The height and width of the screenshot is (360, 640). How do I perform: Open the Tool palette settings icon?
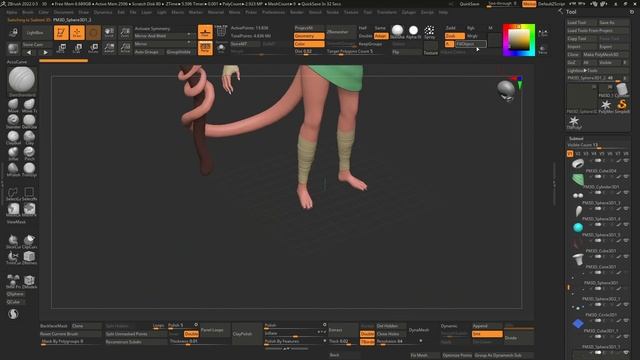tap(632, 12)
